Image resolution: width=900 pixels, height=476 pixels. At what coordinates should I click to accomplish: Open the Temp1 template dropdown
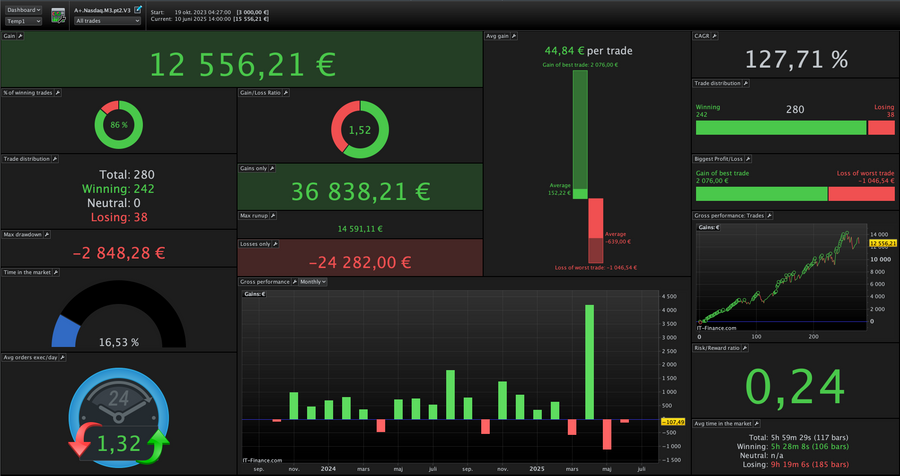(24, 21)
